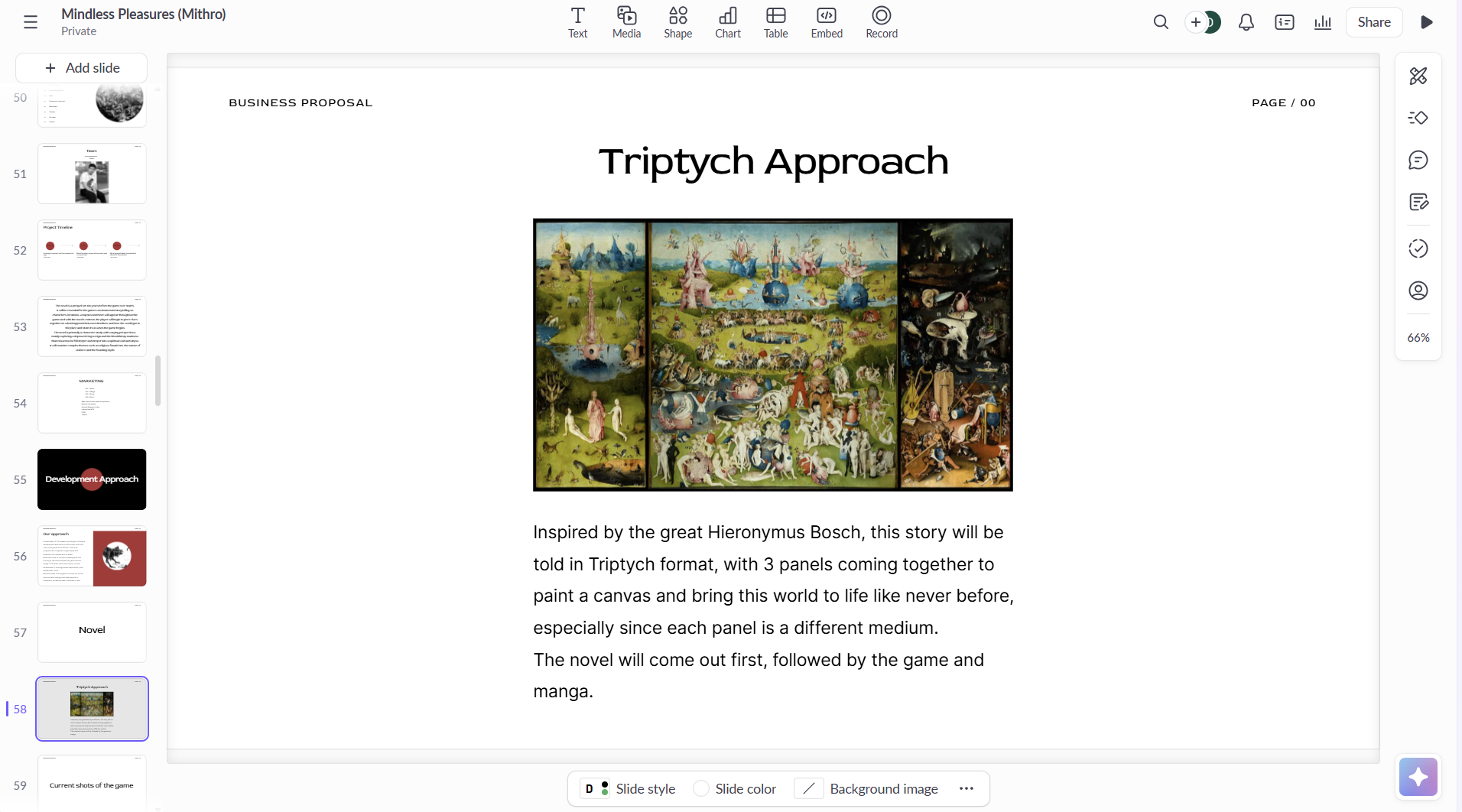Open notifications bell
Image resolution: width=1462 pixels, height=812 pixels.
(x=1246, y=22)
